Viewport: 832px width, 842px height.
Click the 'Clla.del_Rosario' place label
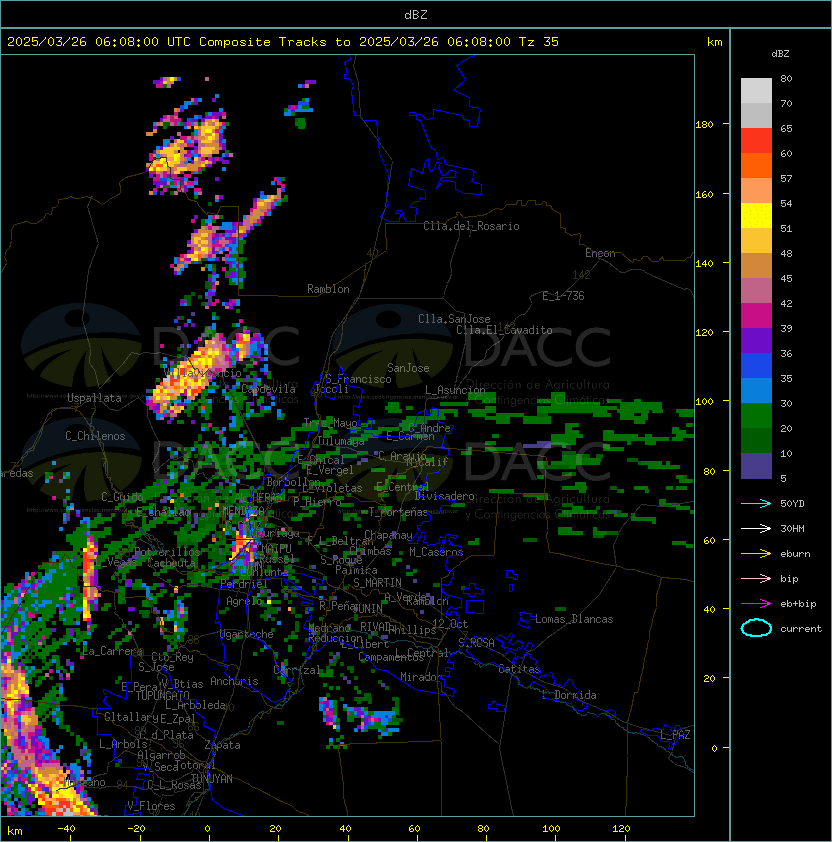coord(471,226)
